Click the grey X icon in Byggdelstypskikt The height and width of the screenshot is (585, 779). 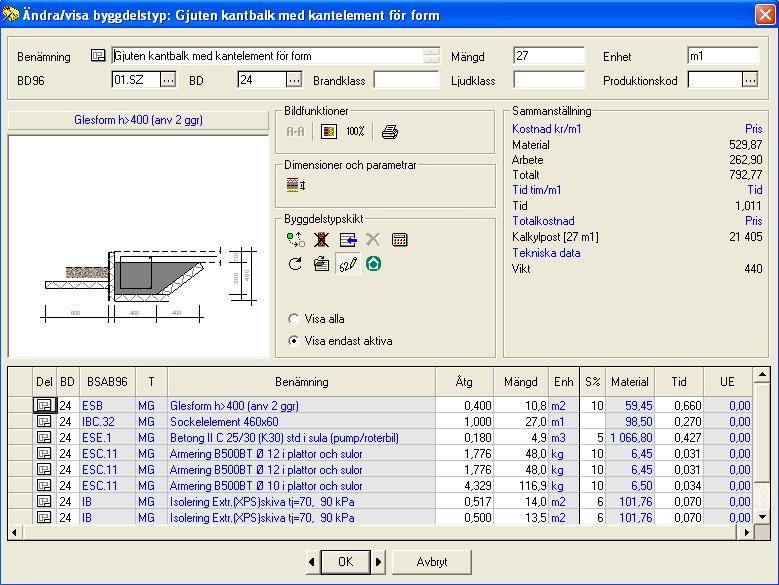pyautogui.click(x=373, y=240)
